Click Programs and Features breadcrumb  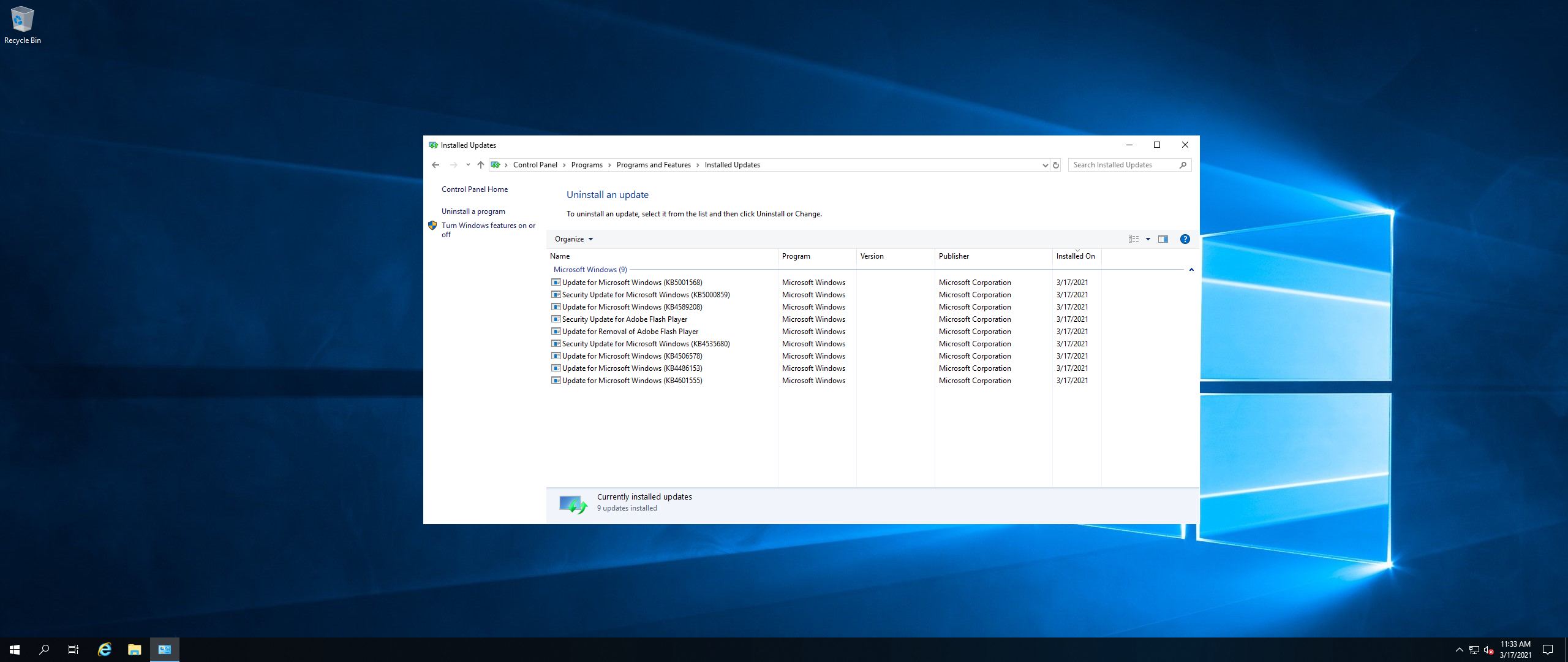654,165
